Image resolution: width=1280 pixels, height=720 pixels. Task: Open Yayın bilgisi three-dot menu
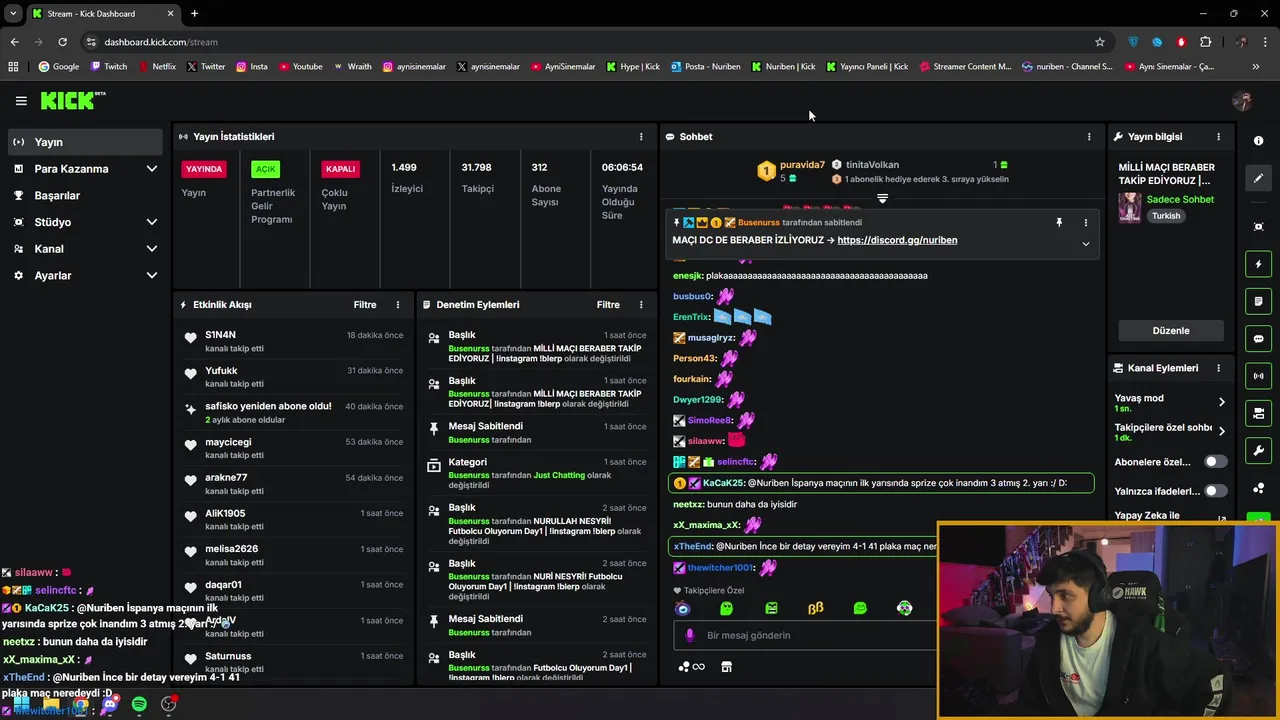[x=1218, y=136]
